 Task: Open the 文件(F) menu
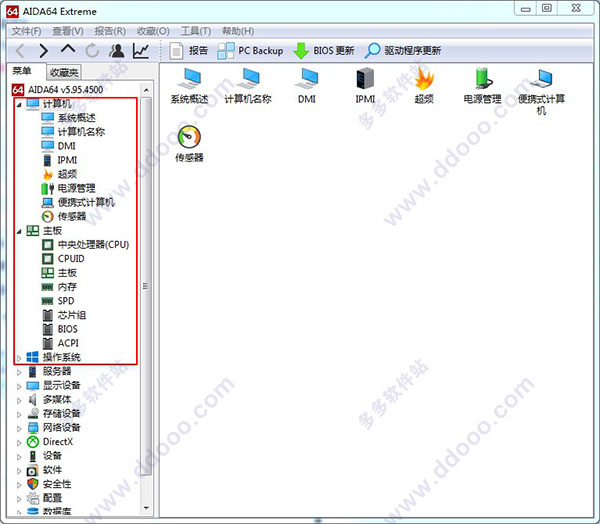click(26, 31)
